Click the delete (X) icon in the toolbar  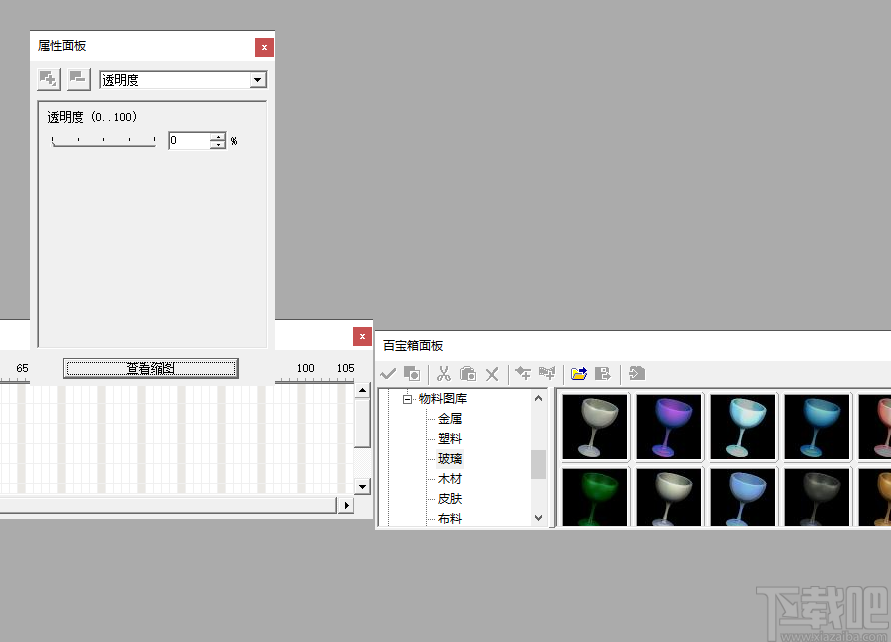[492, 373]
